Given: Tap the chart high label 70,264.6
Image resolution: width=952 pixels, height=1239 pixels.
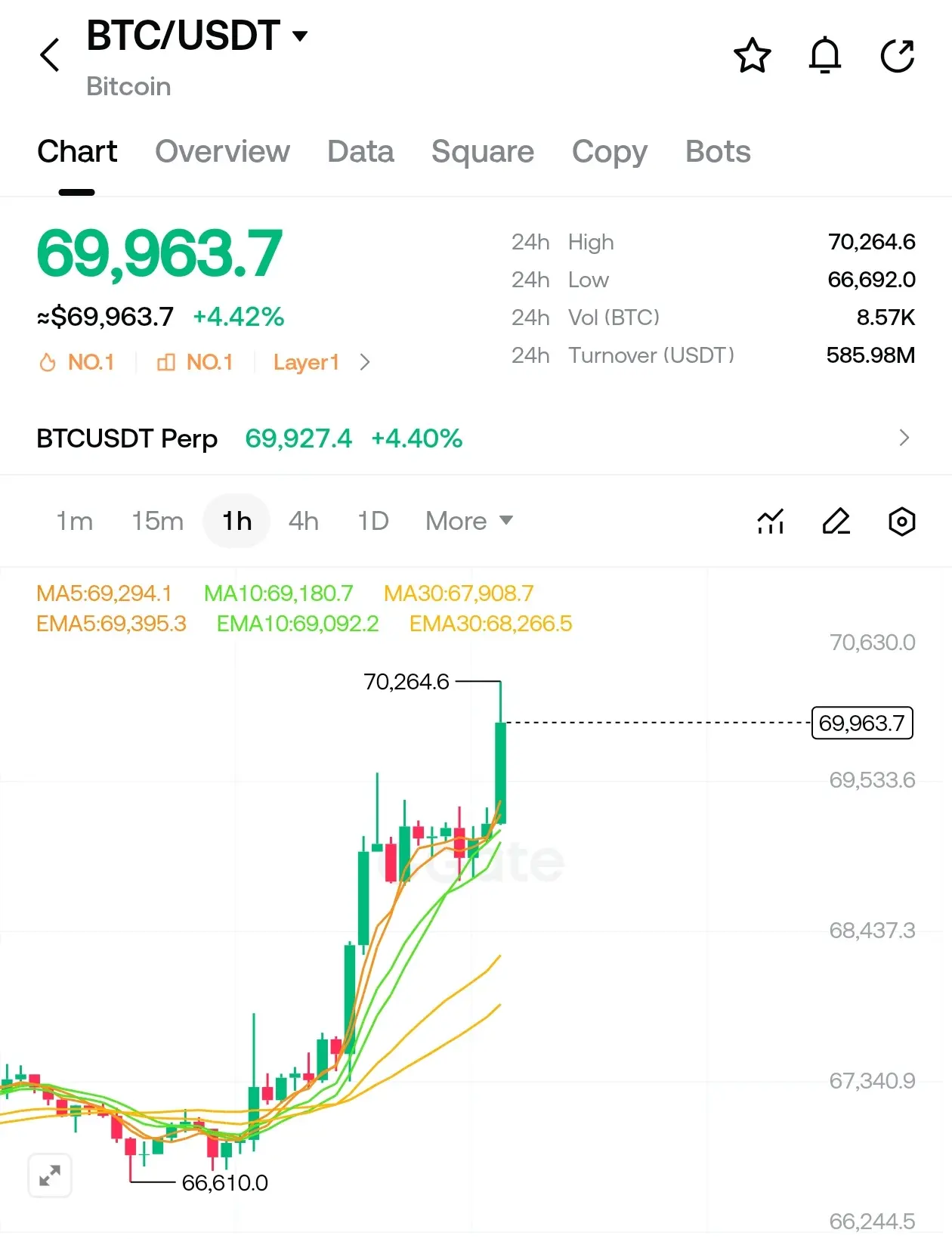Looking at the screenshot, I should coord(406,682).
